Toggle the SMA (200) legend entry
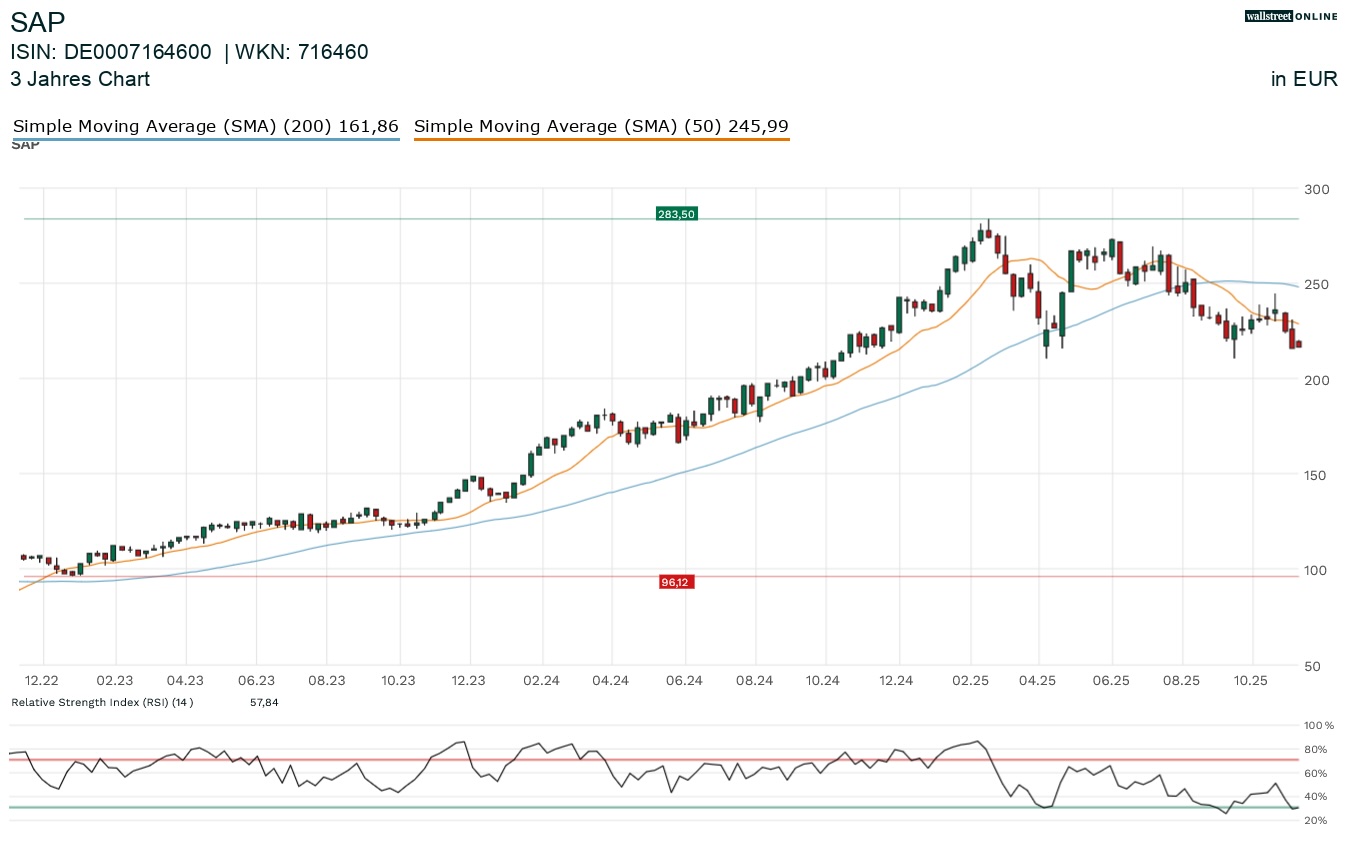 pos(205,126)
